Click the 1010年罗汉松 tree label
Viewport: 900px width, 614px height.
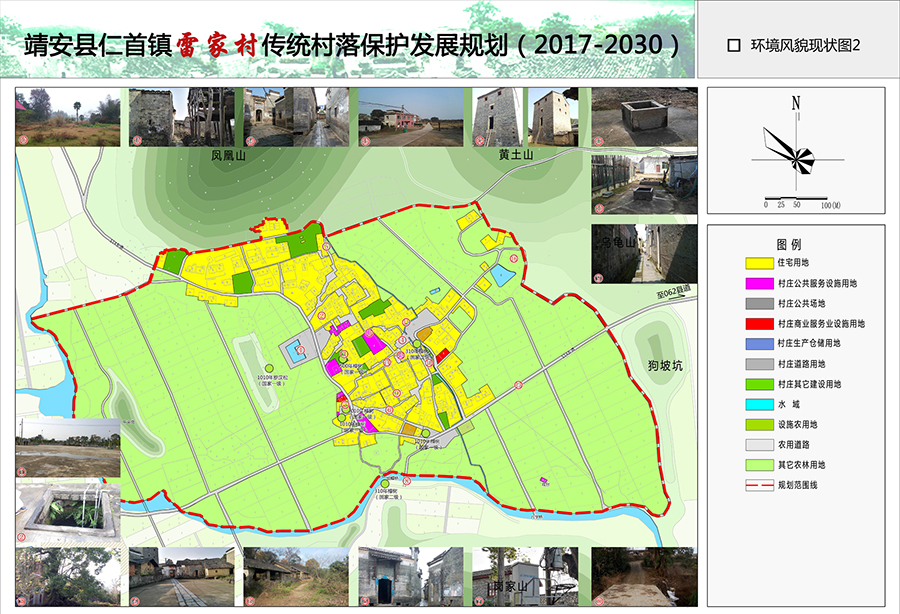pos(271,378)
